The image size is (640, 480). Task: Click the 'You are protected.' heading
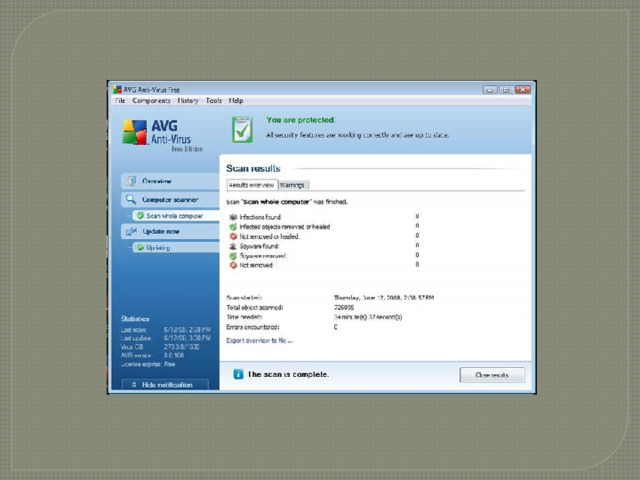pyautogui.click(x=301, y=120)
